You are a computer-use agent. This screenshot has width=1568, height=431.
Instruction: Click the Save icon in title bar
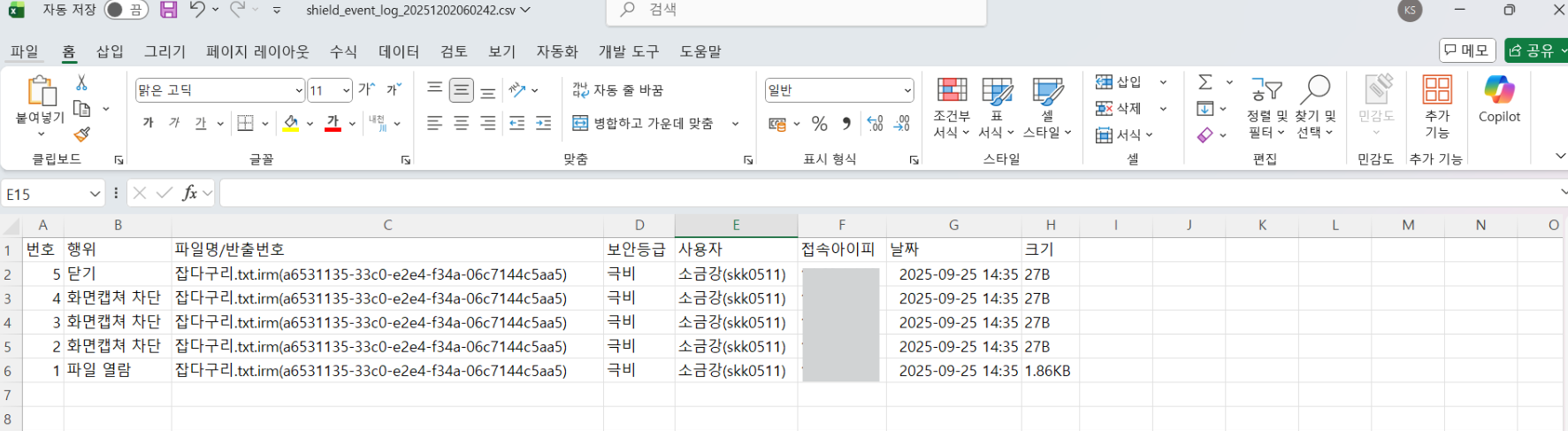[x=168, y=11]
